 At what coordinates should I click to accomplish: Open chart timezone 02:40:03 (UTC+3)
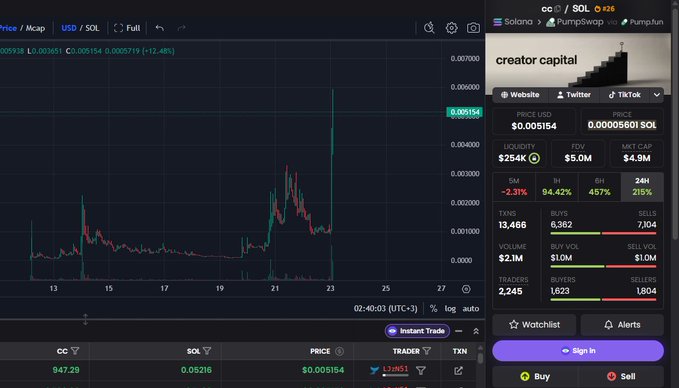coord(385,308)
